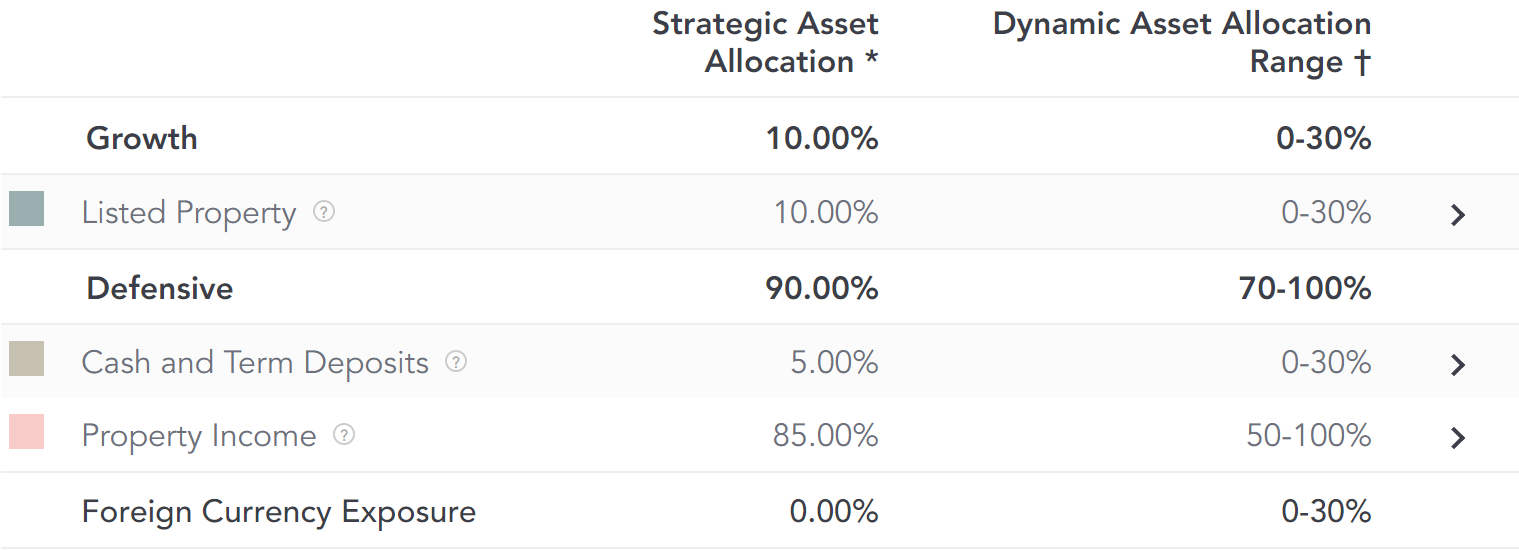
Task: Click the 70-100% Defensive range value
Action: point(1305,288)
